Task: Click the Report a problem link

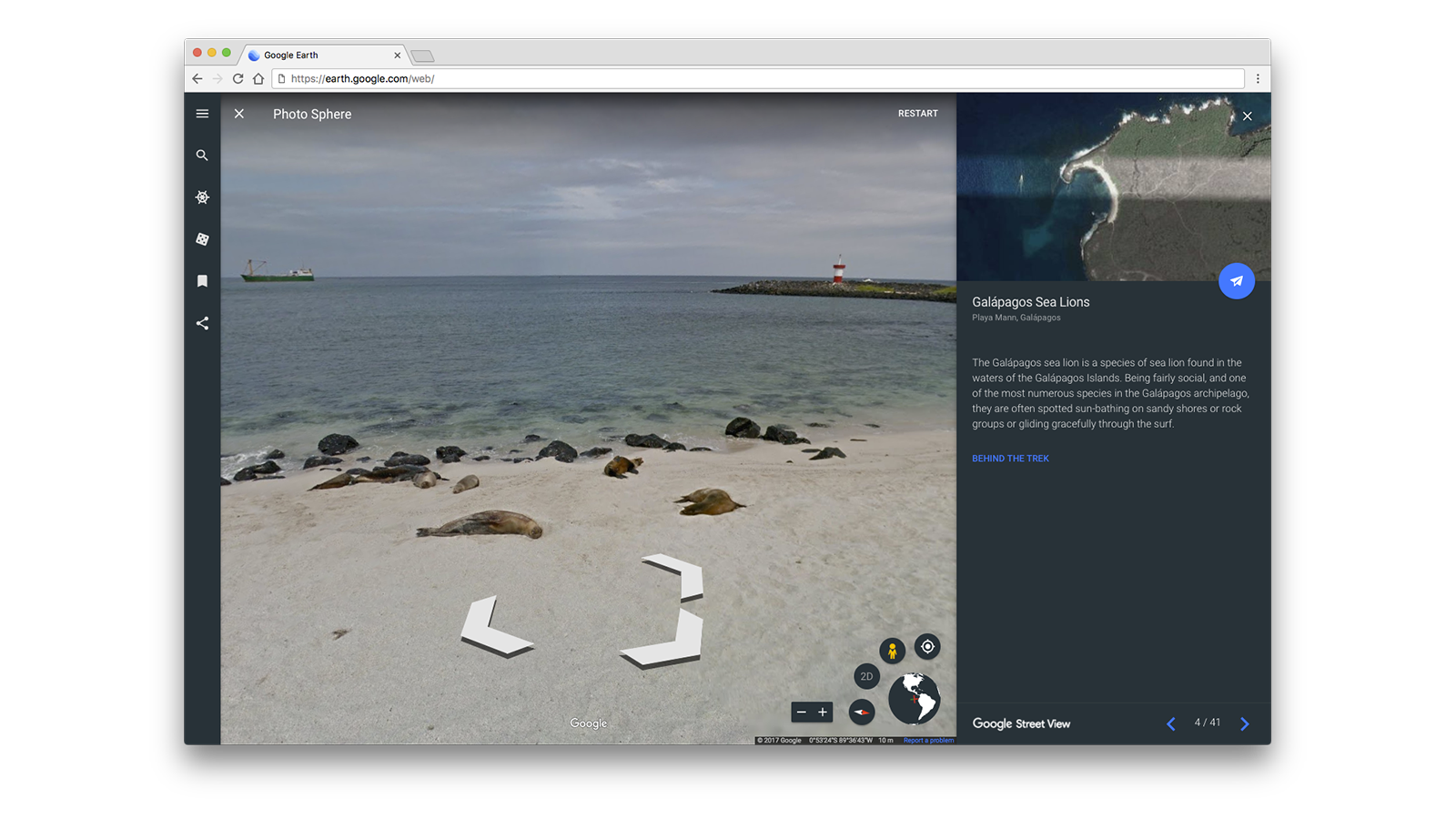Action: click(928, 741)
